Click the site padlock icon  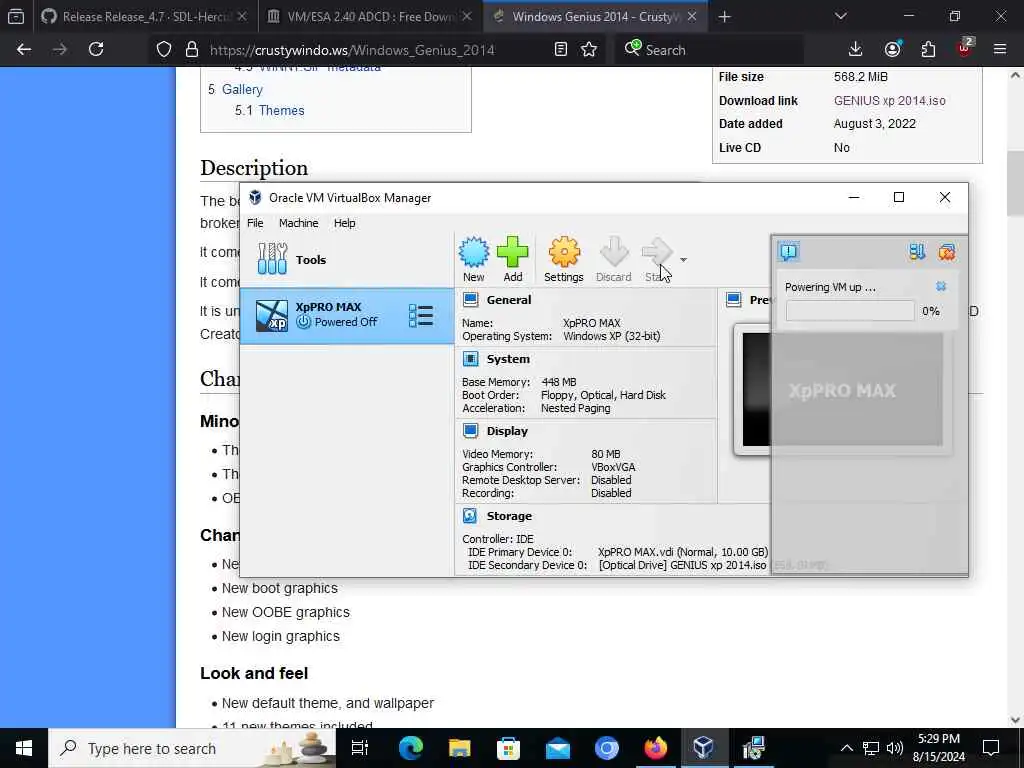click(191, 50)
